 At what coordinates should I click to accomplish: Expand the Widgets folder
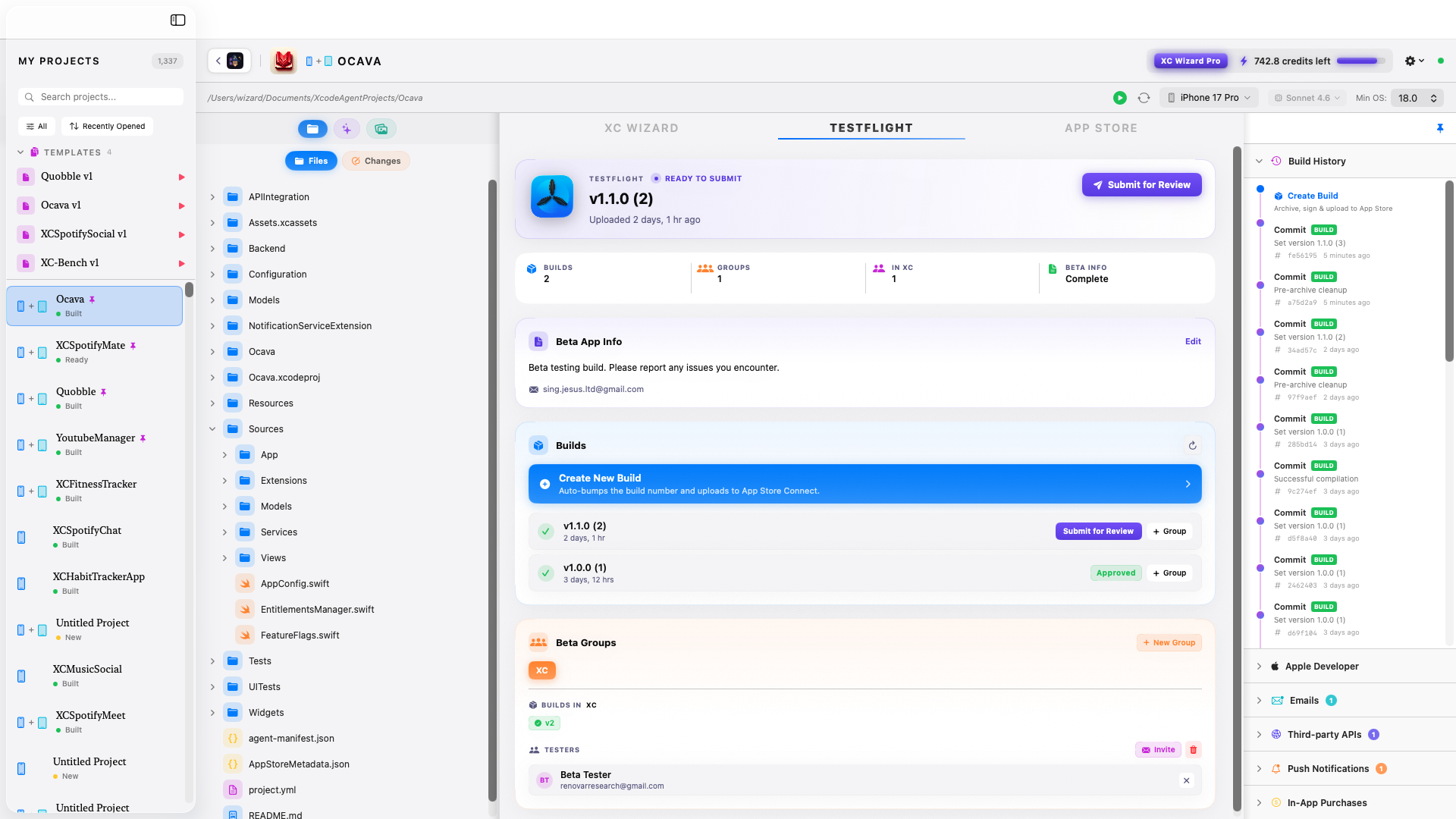click(x=212, y=713)
